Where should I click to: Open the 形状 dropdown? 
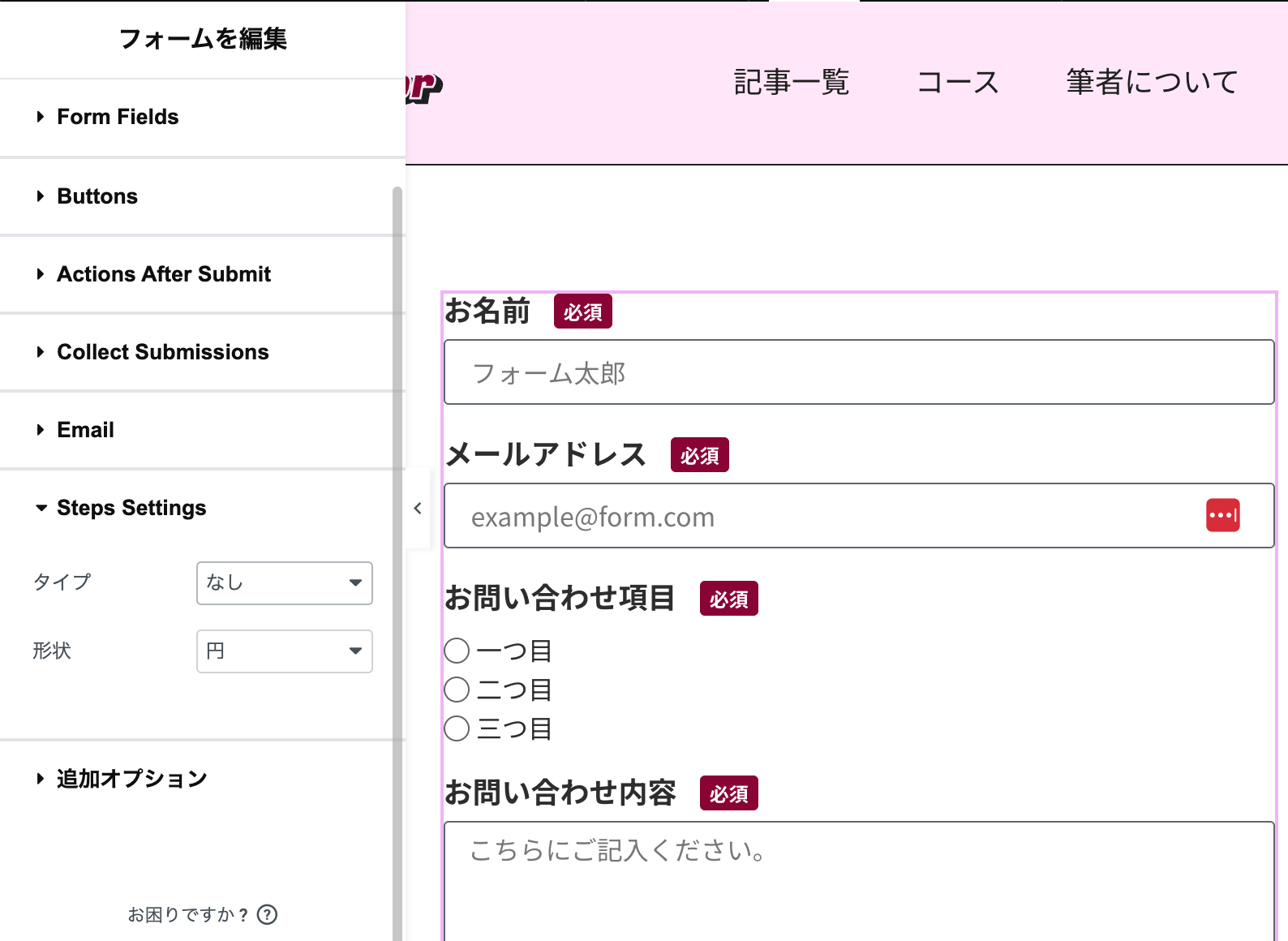[284, 651]
